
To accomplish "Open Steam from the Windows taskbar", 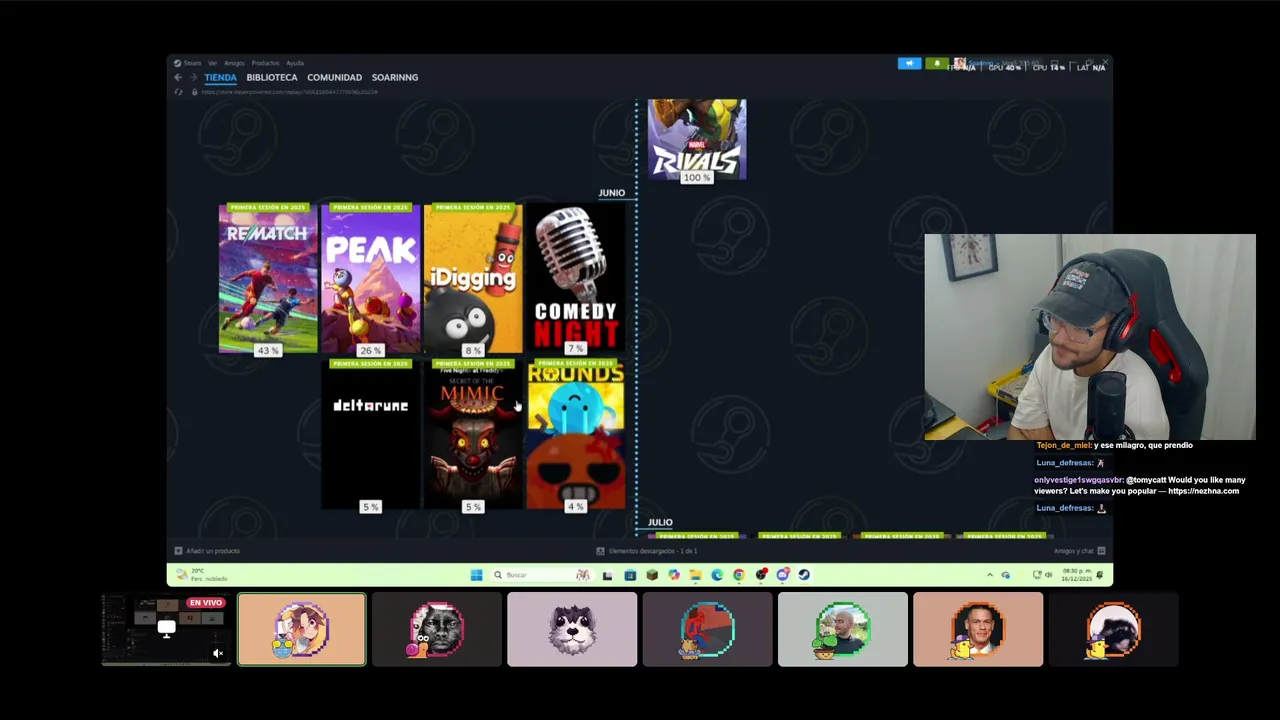I will [x=804, y=575].
